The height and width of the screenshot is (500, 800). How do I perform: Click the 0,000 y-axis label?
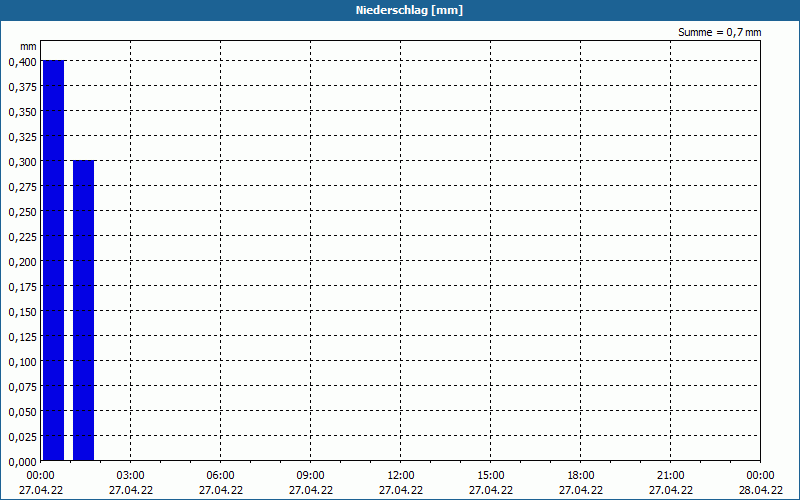pyautogui.click(x=22, y=462)
